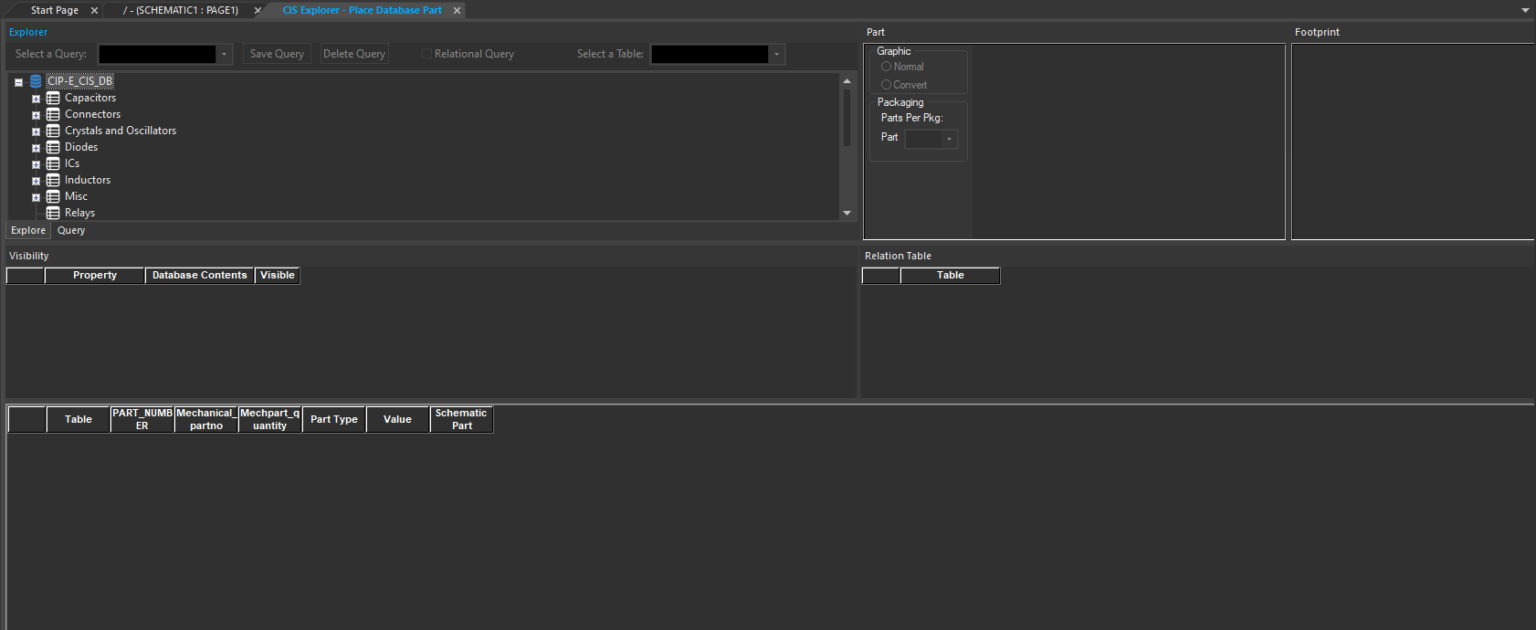
Task: Open the Select a Query dropdown
Action: pyautogui.click(x=224, y=54)
